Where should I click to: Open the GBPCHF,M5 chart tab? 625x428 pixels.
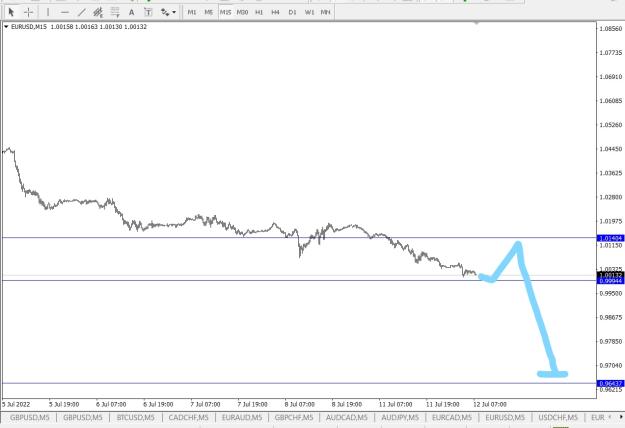[294, 417]
